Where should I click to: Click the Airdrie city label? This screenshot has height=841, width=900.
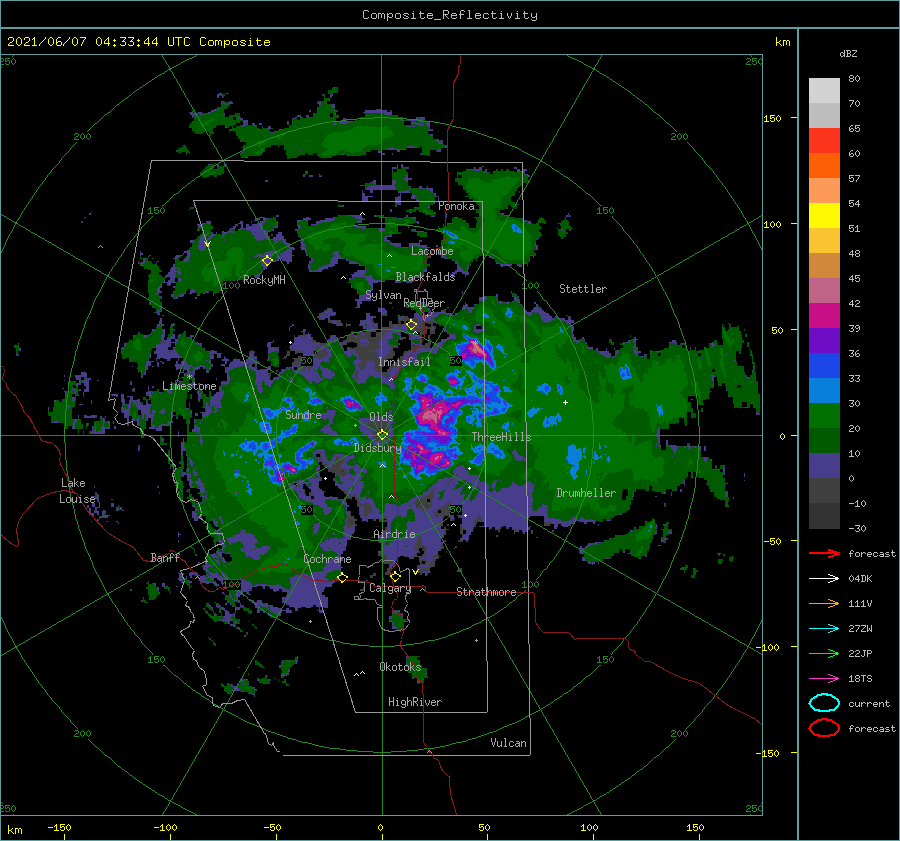[394, 534]
